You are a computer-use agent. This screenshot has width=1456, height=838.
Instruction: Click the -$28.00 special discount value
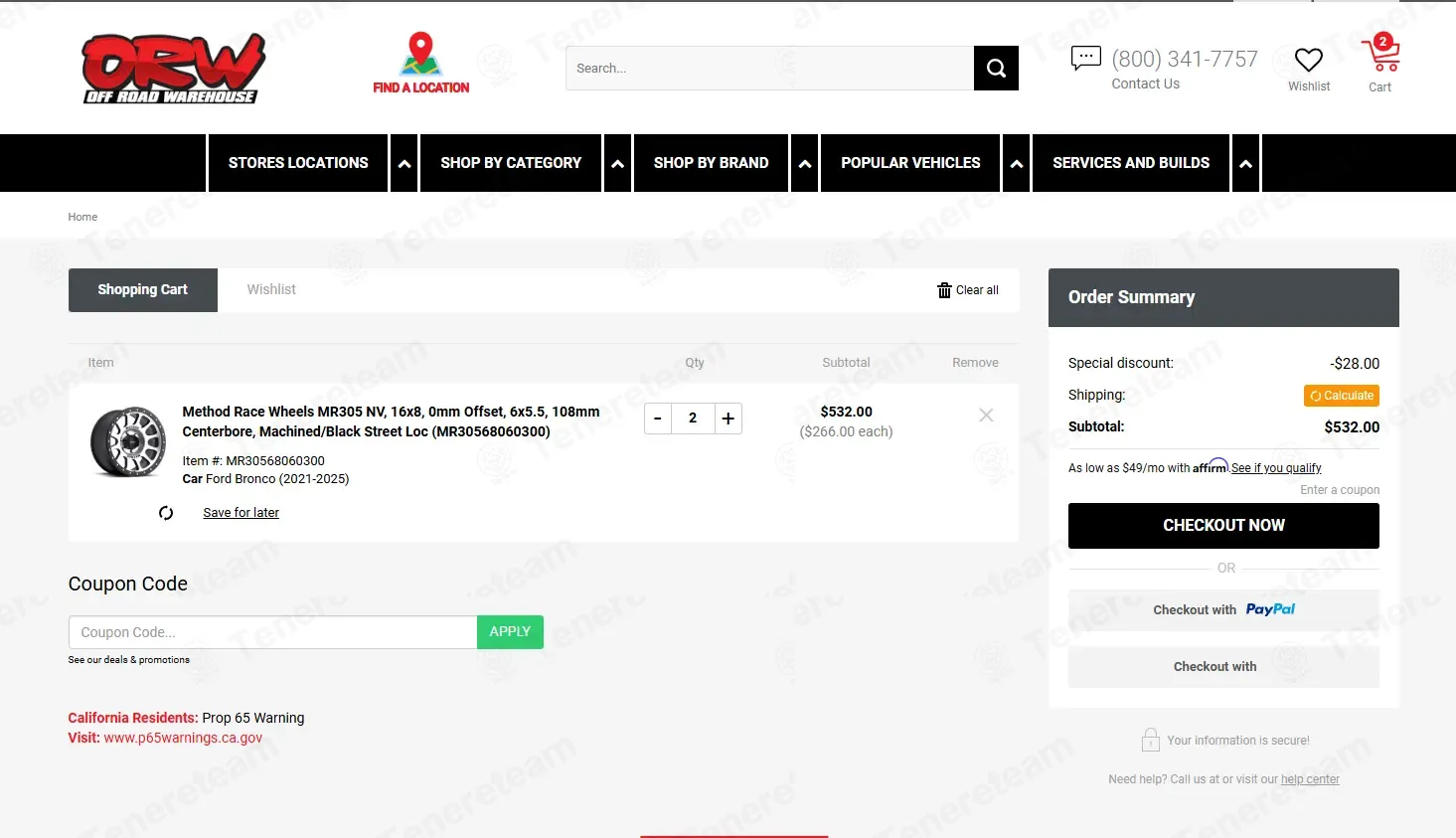(1355, 364)
